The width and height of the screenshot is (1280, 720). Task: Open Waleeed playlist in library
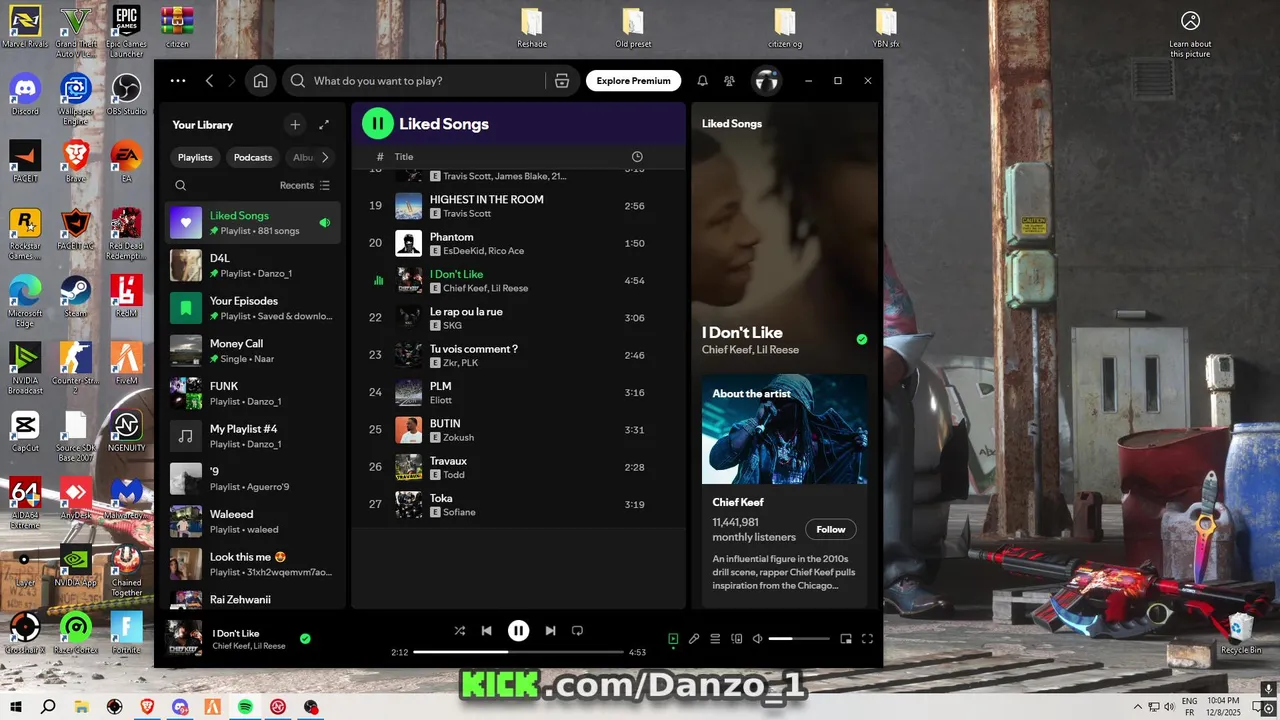[x=253, y=521]
